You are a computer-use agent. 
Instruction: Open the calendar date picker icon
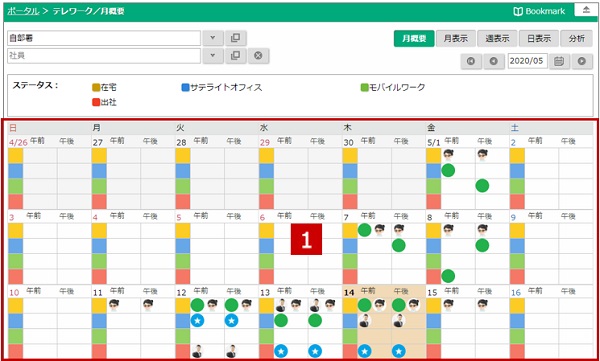point(559,61)
